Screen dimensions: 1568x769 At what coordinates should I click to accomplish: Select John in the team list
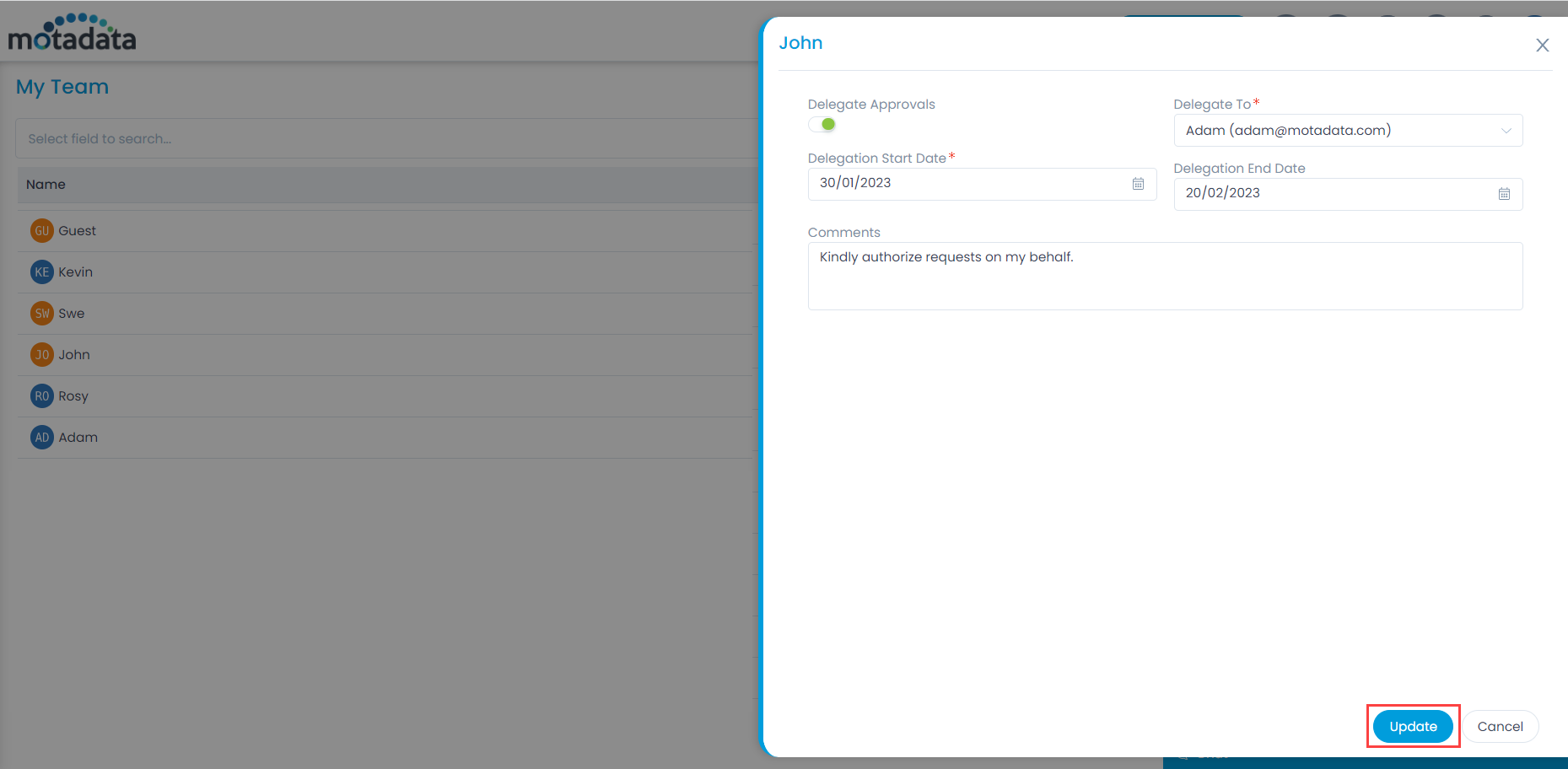74,355
